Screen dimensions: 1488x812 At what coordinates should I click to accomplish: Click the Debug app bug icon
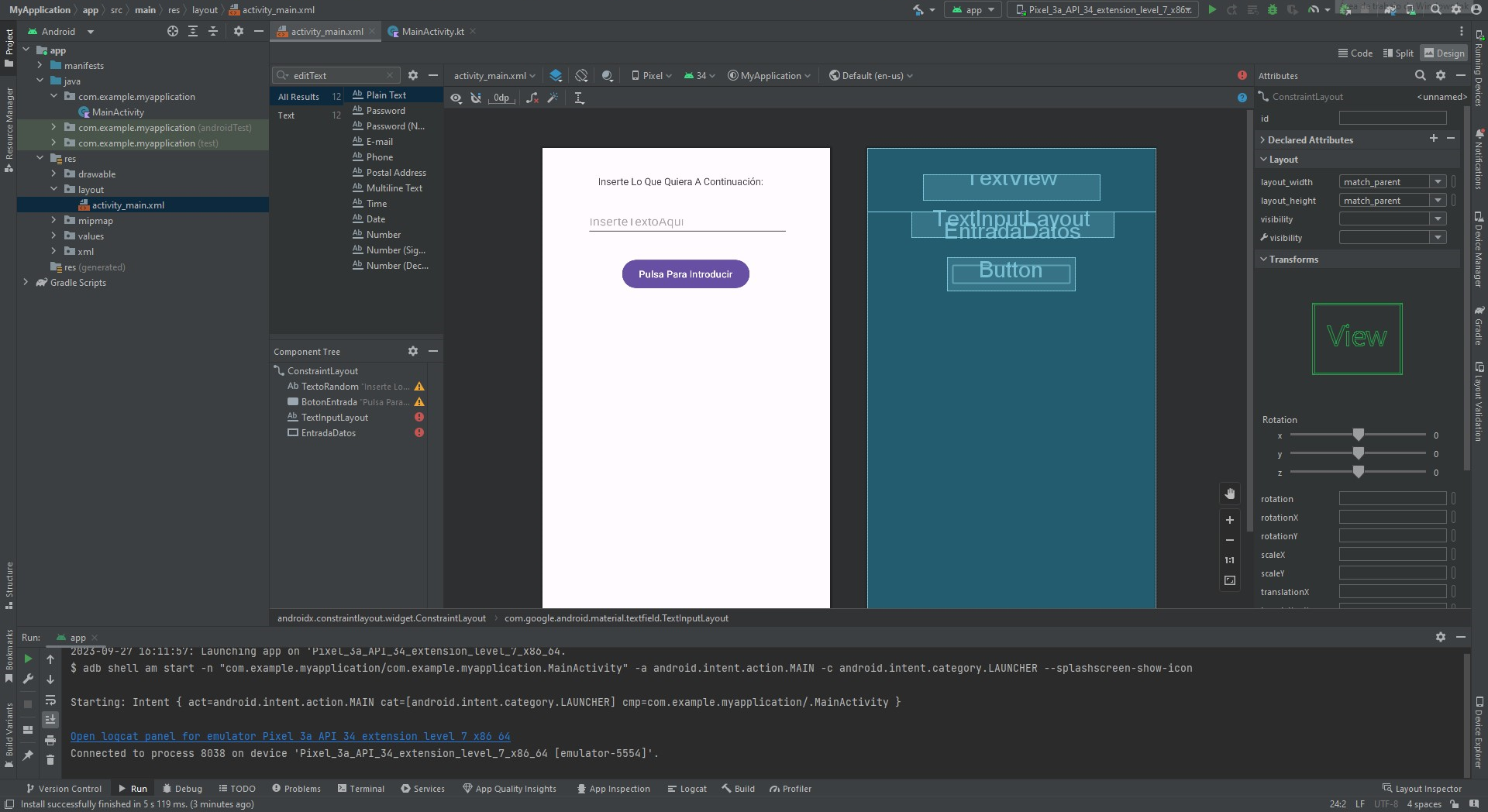[x=1272, y=10]
